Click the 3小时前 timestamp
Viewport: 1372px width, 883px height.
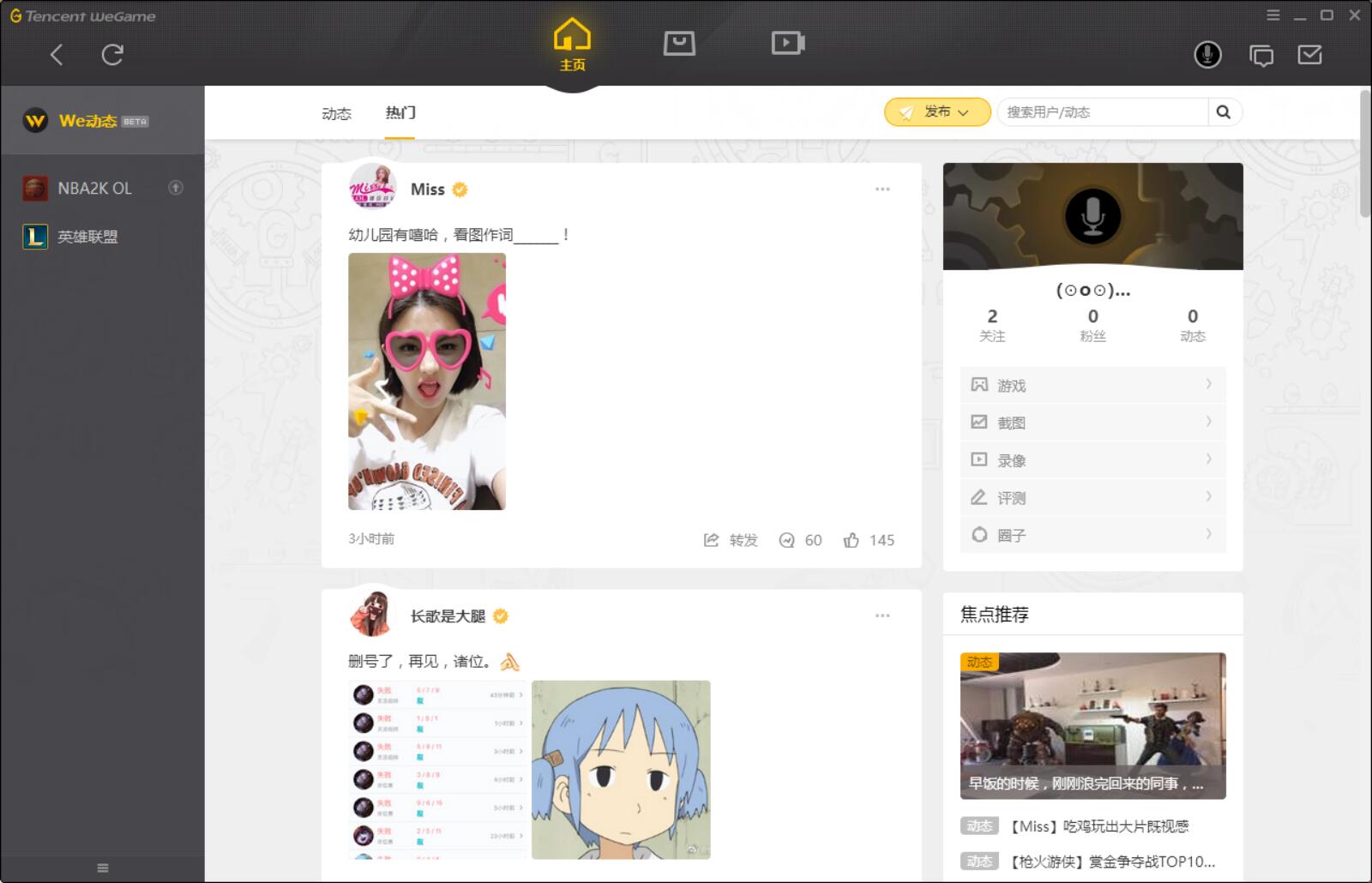371,539
